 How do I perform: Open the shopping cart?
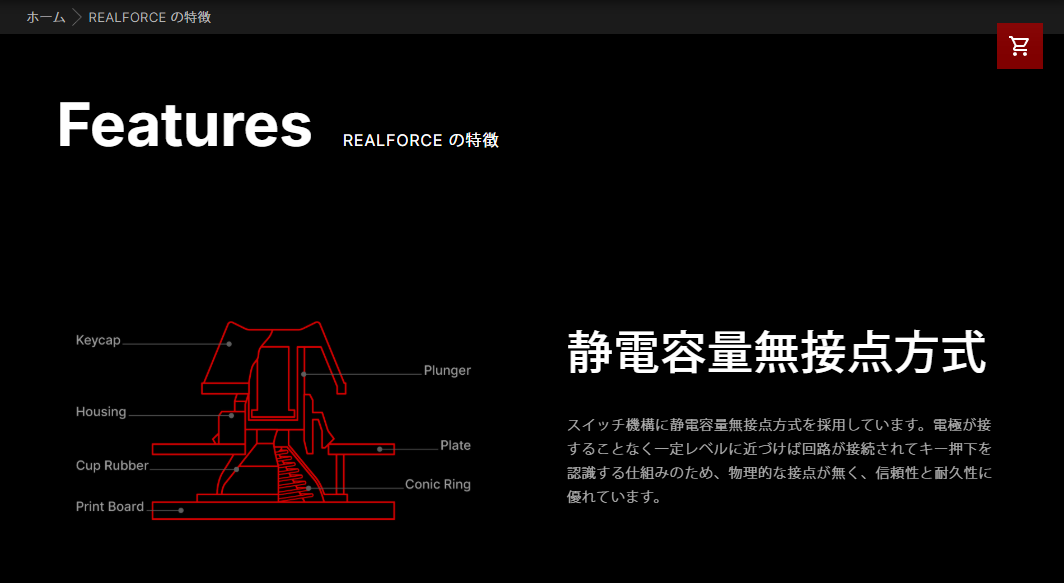click(x=1019, y=46)
